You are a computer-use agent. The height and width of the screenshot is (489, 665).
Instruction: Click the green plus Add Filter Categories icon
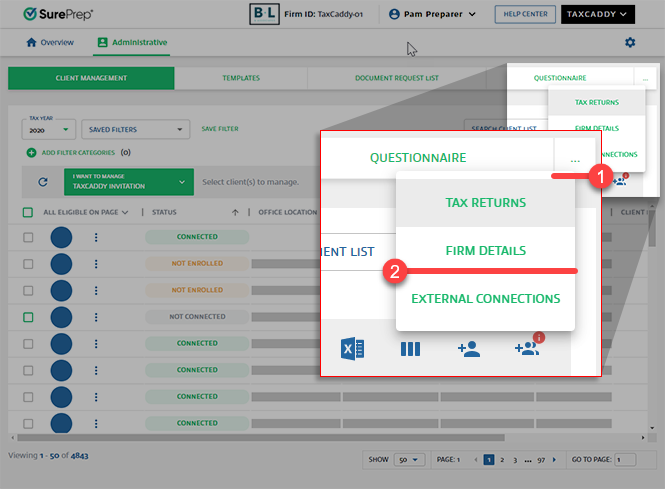32,153
